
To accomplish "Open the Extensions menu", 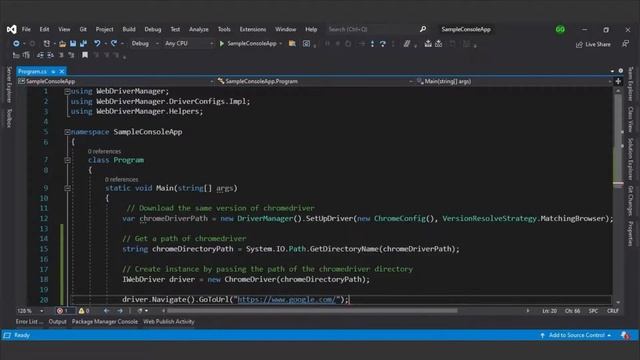I will coord(253,29).
